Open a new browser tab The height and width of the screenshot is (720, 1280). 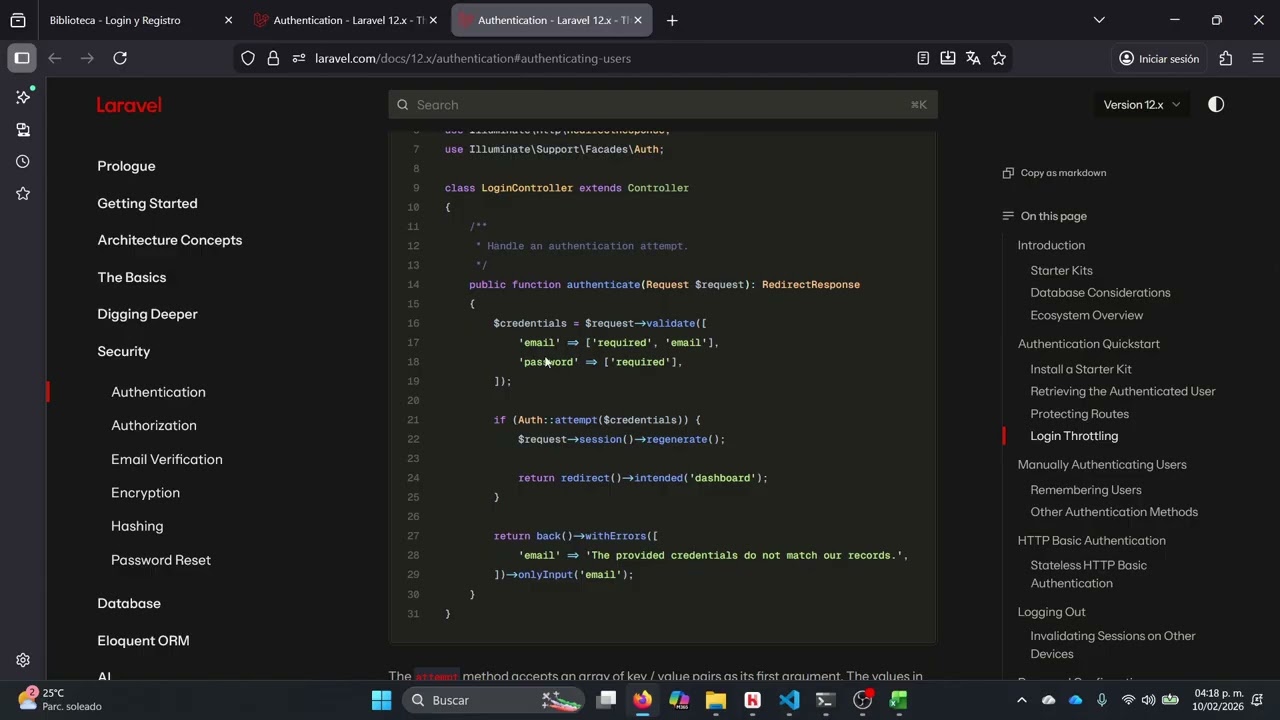(x=672, y=20)
